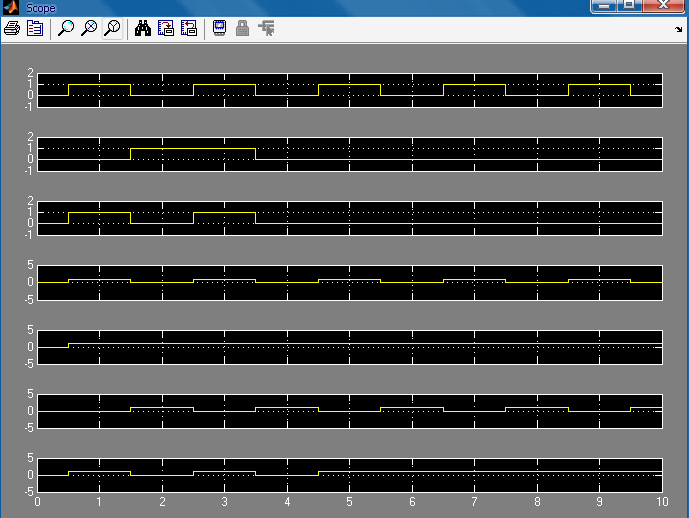
Task: Maximize the Scope window
Action: (x=629, y=6)
